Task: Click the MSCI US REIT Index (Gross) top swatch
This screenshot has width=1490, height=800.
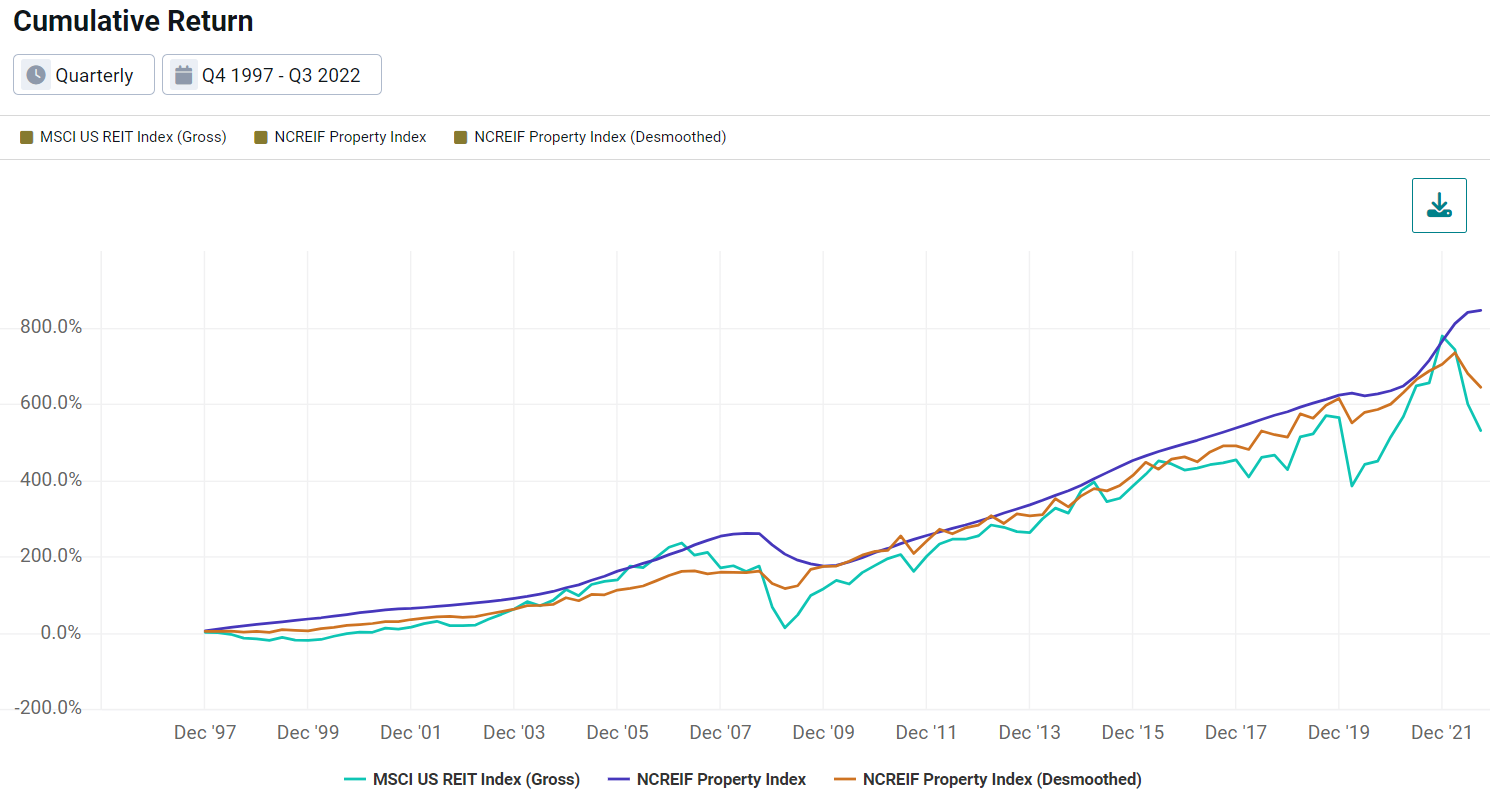Action: 27,137
